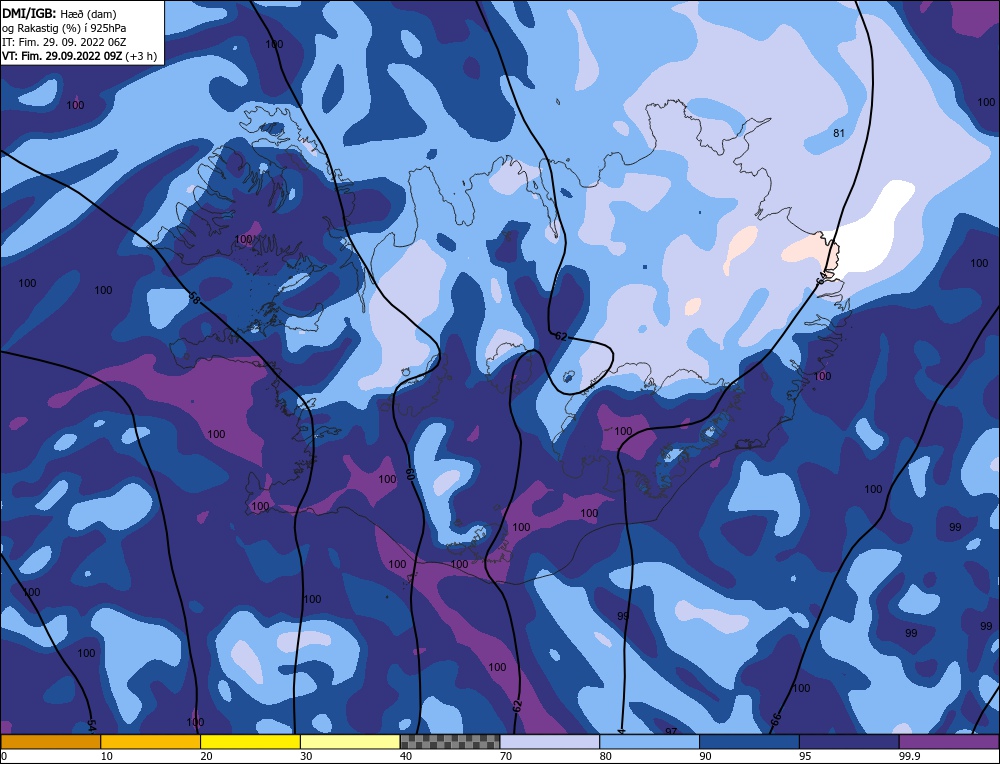The image size is (1000, 764).
Task: Click the dark navy 95–99.9 legend swatch
Action: [849, 742]
